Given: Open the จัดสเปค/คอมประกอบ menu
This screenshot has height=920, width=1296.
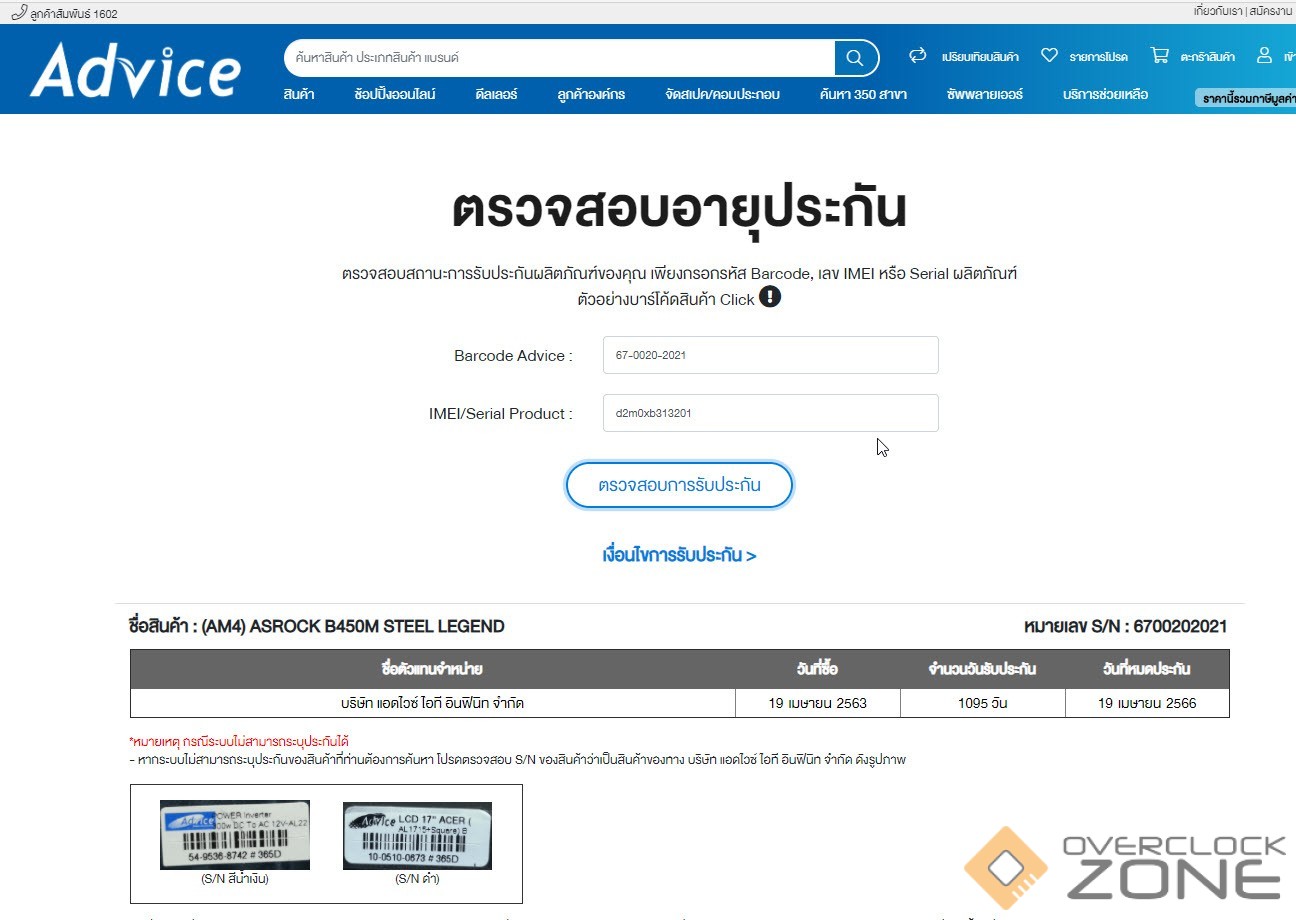Looking at the screenshot, I should [722, 95].
